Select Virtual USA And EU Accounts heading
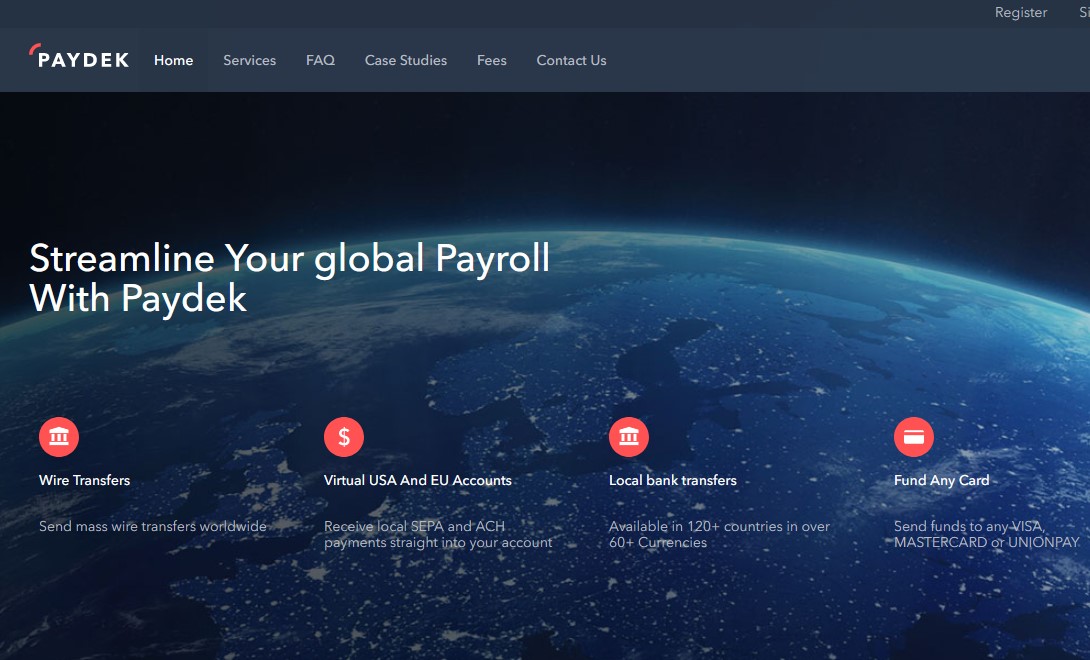This screenshot has height=660, width=1090. coord(418,480)
